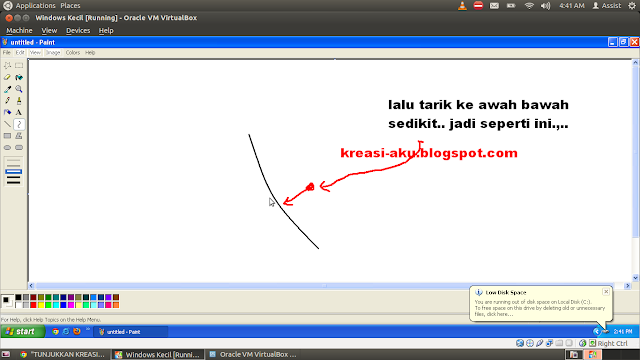This screenshot has width=640, height=360.
Task: Pick the bright blue palette color
Action: click(63, 304)
